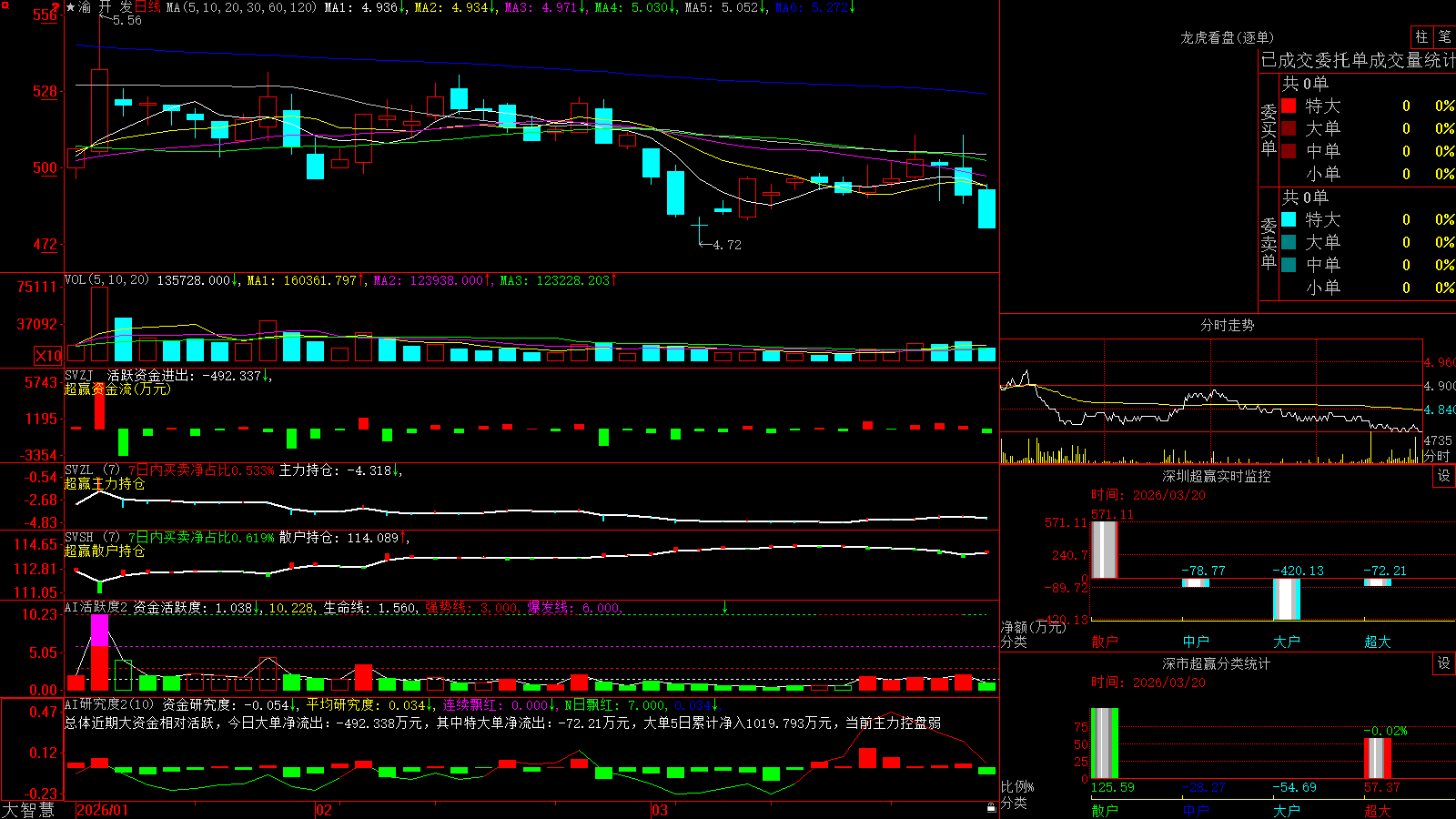Click the 龙虎看盘(逐单) panel title

[x=1227, y=37]
